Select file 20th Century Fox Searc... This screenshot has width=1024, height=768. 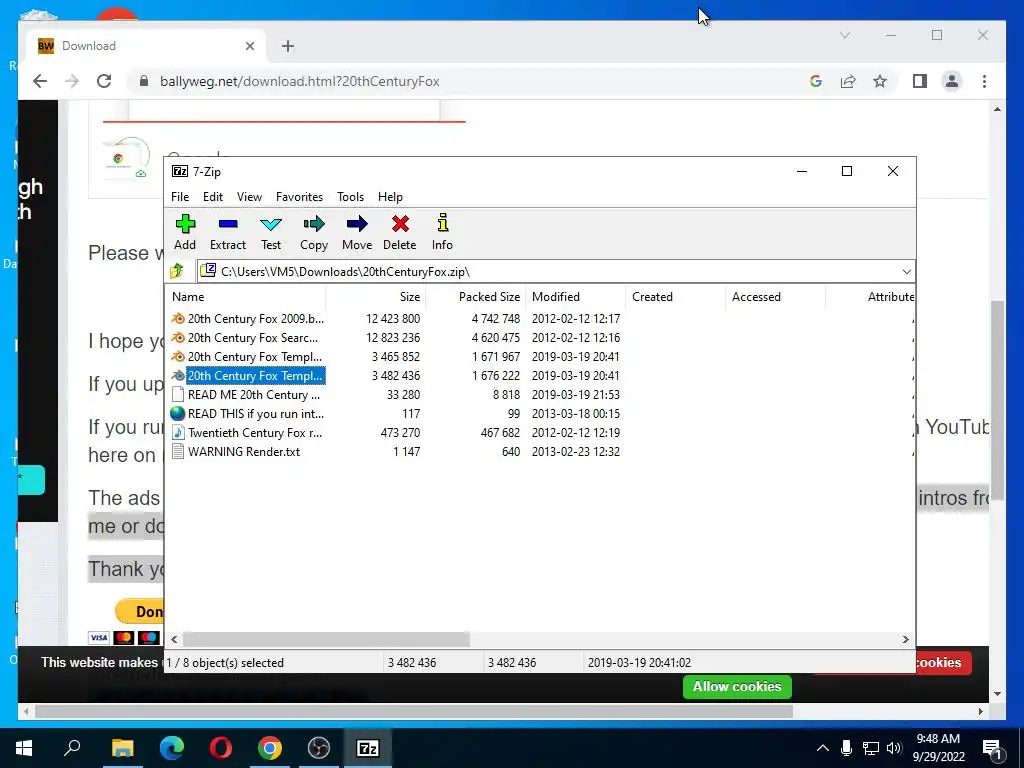253,338
